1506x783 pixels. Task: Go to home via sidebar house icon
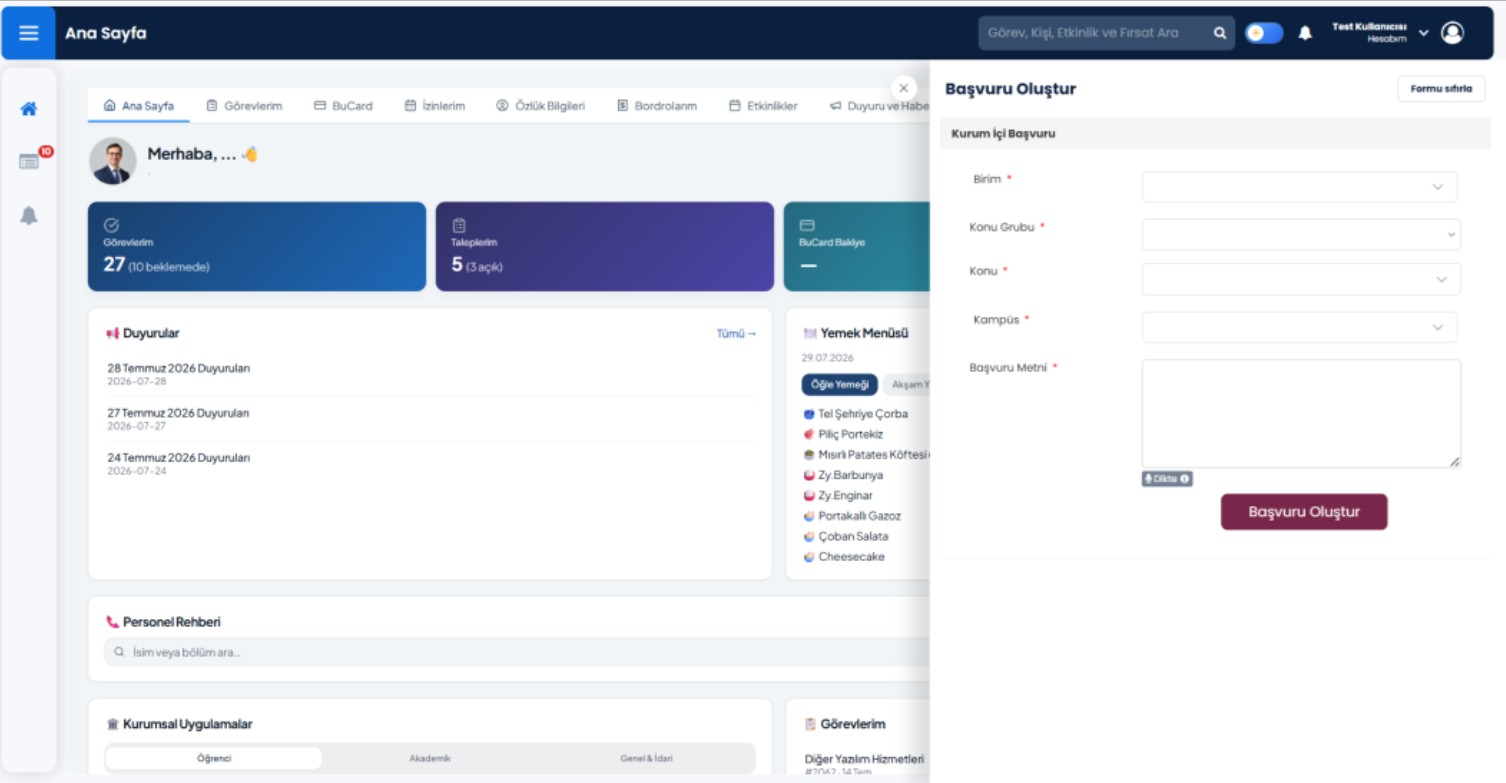pos(29,109)
